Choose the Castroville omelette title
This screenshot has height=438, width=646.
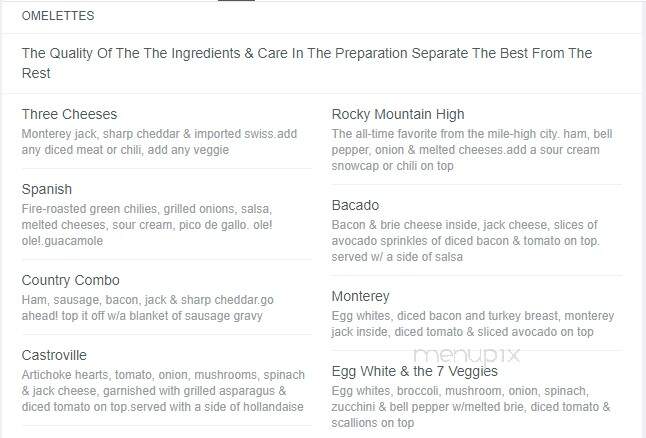54,355
